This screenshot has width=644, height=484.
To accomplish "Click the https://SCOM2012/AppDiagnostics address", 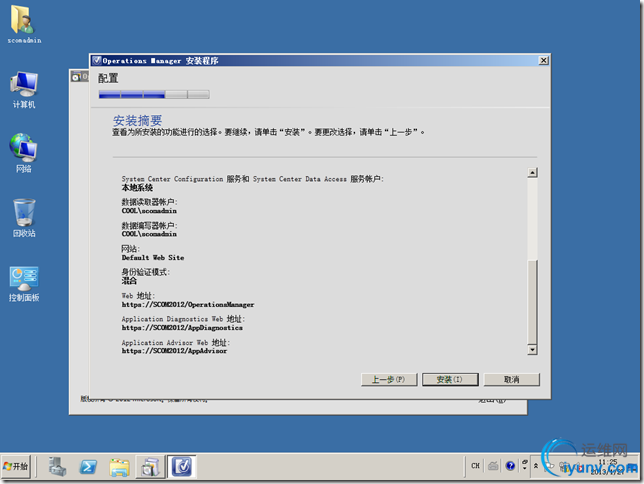I will click(x=182, y=328).
